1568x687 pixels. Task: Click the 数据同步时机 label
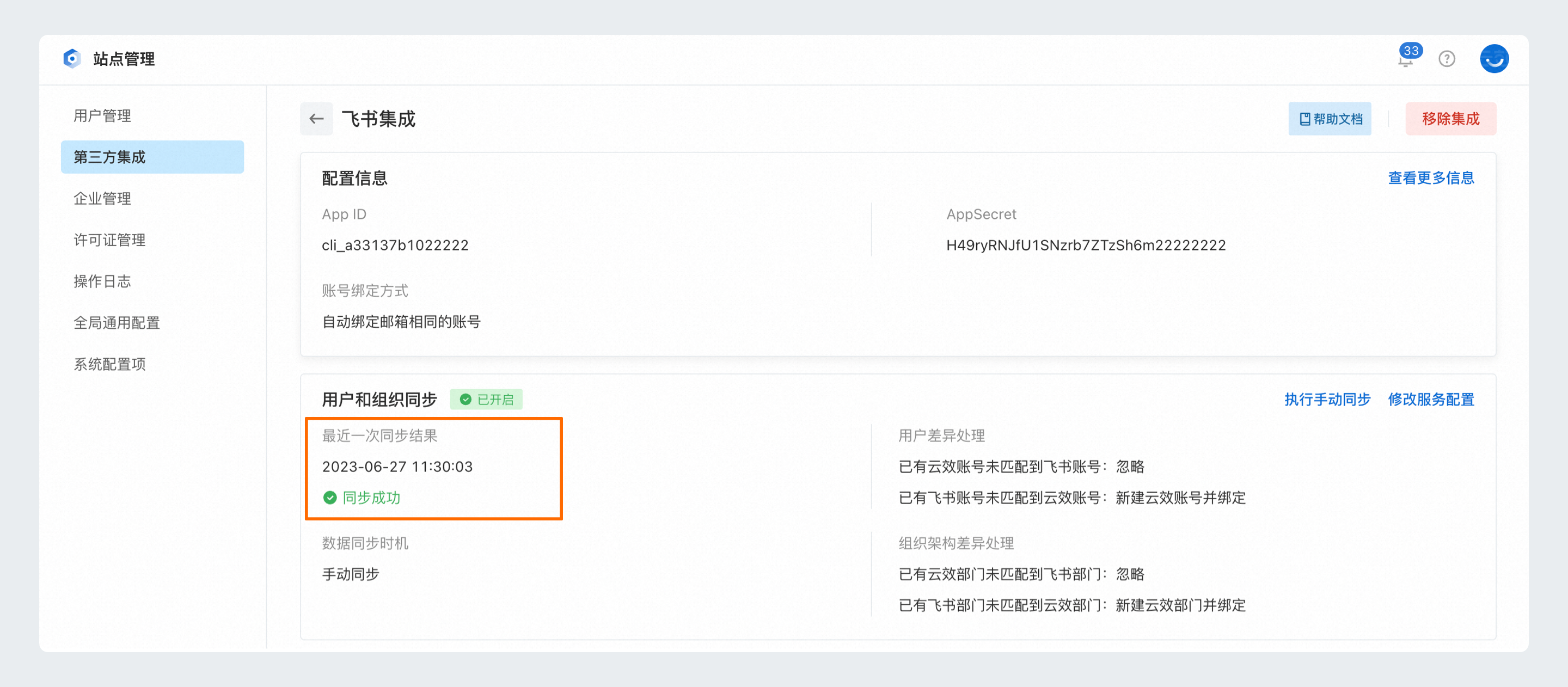coord(365,543)
